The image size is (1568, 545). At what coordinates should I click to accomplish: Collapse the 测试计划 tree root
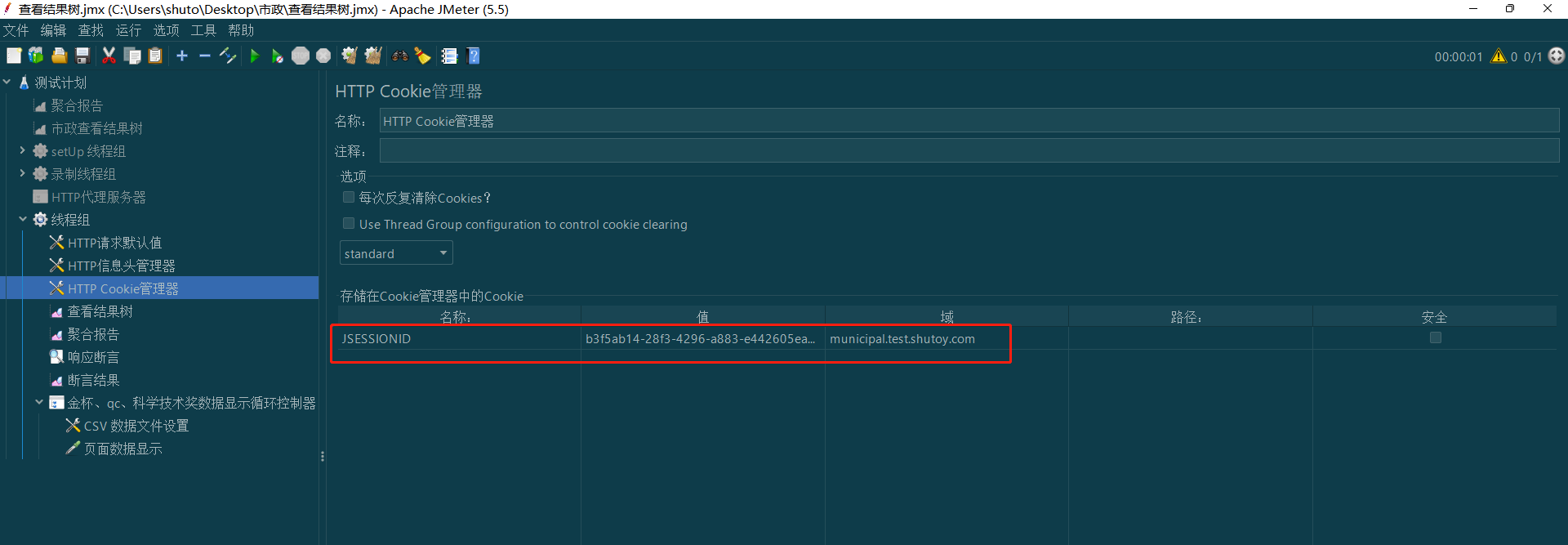(x=7, y=83)
